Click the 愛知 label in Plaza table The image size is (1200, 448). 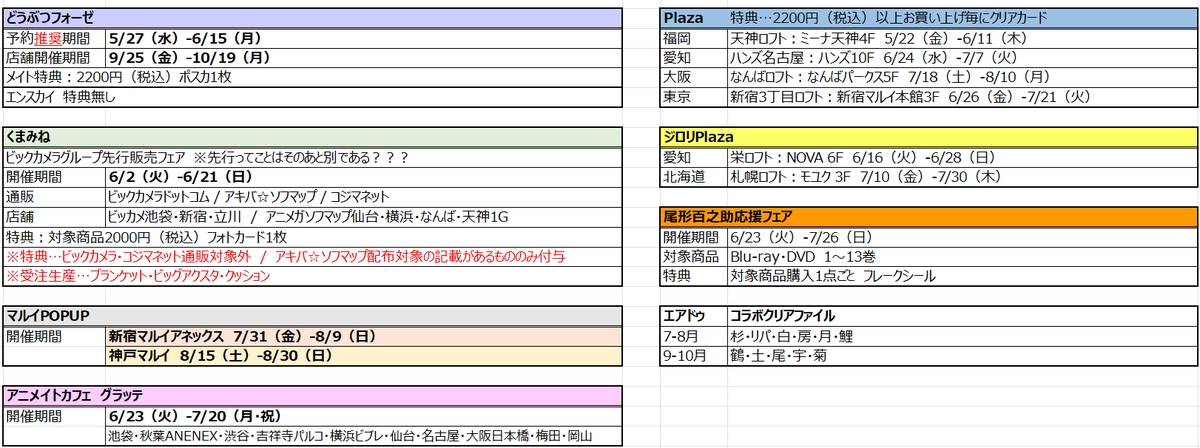(x=693, y=57)
